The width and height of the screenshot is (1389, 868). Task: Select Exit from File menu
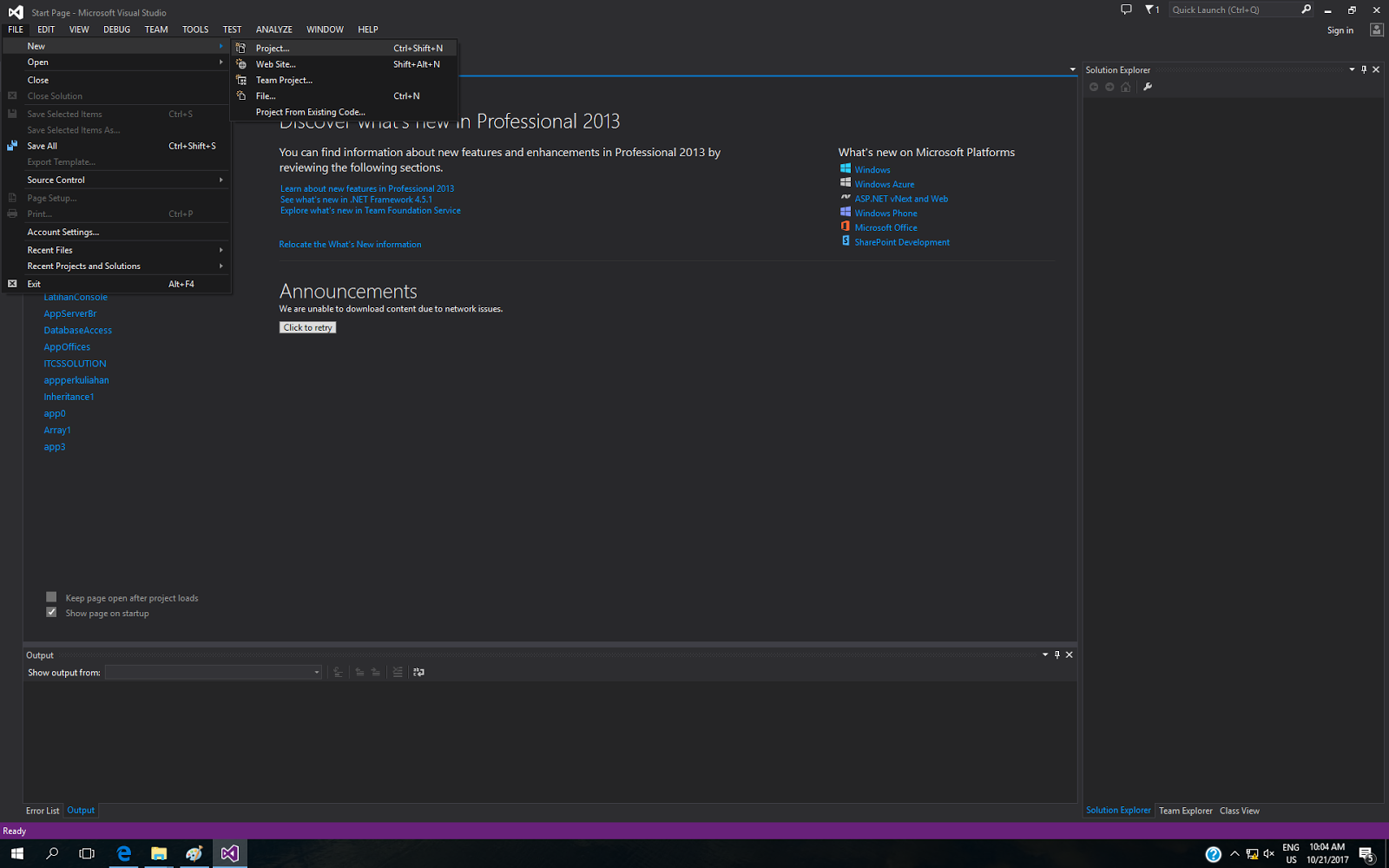click(x=116, y=284)
